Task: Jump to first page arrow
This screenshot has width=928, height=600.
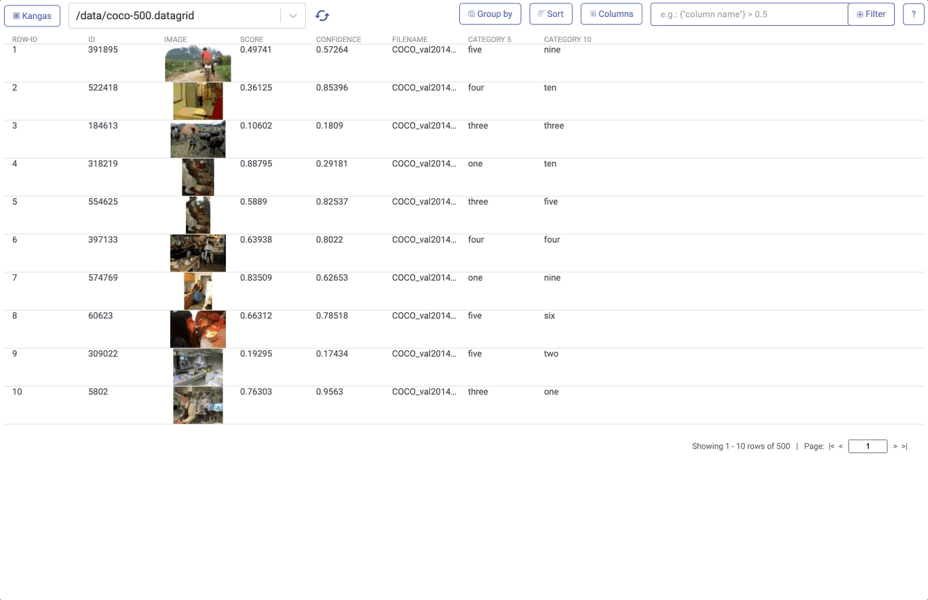Action: click(831, 447)
